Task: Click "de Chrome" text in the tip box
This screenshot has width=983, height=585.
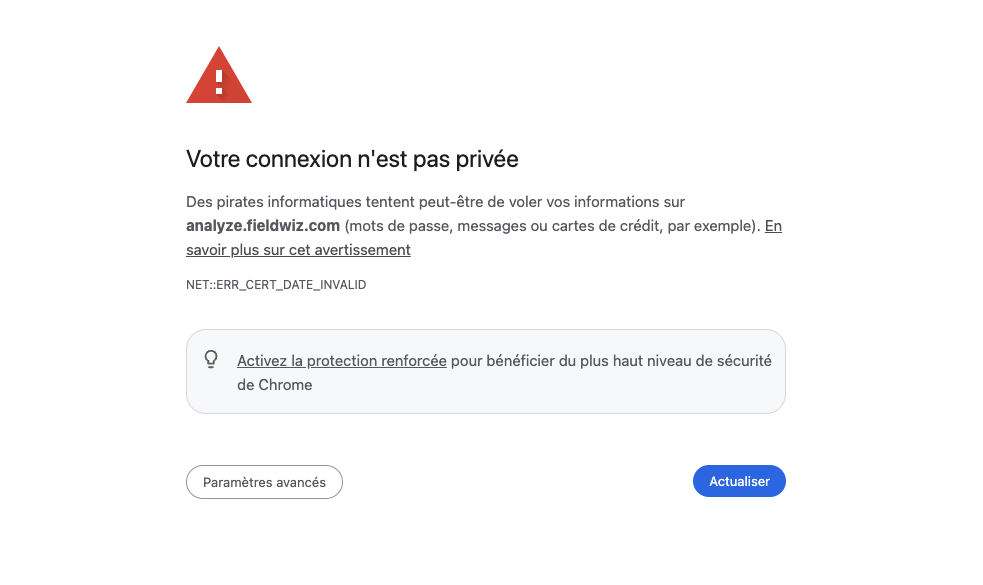Action: click(275, 385)
